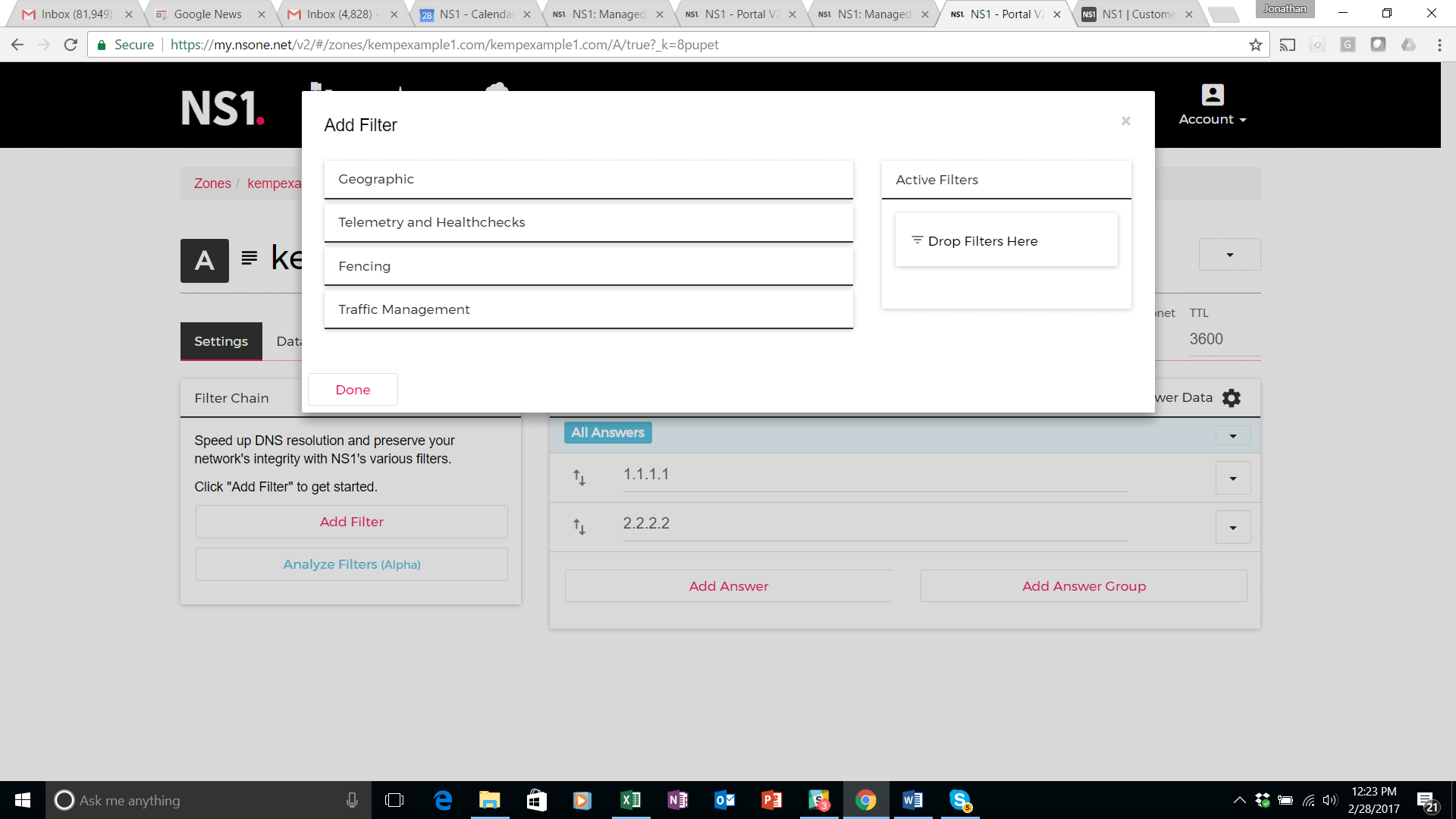Image resolution: width=1456 pixels, height=819 pixels.
Task: Click reorder arrows beside answer 2.2.2.2
Action: (x=579, y=527)
